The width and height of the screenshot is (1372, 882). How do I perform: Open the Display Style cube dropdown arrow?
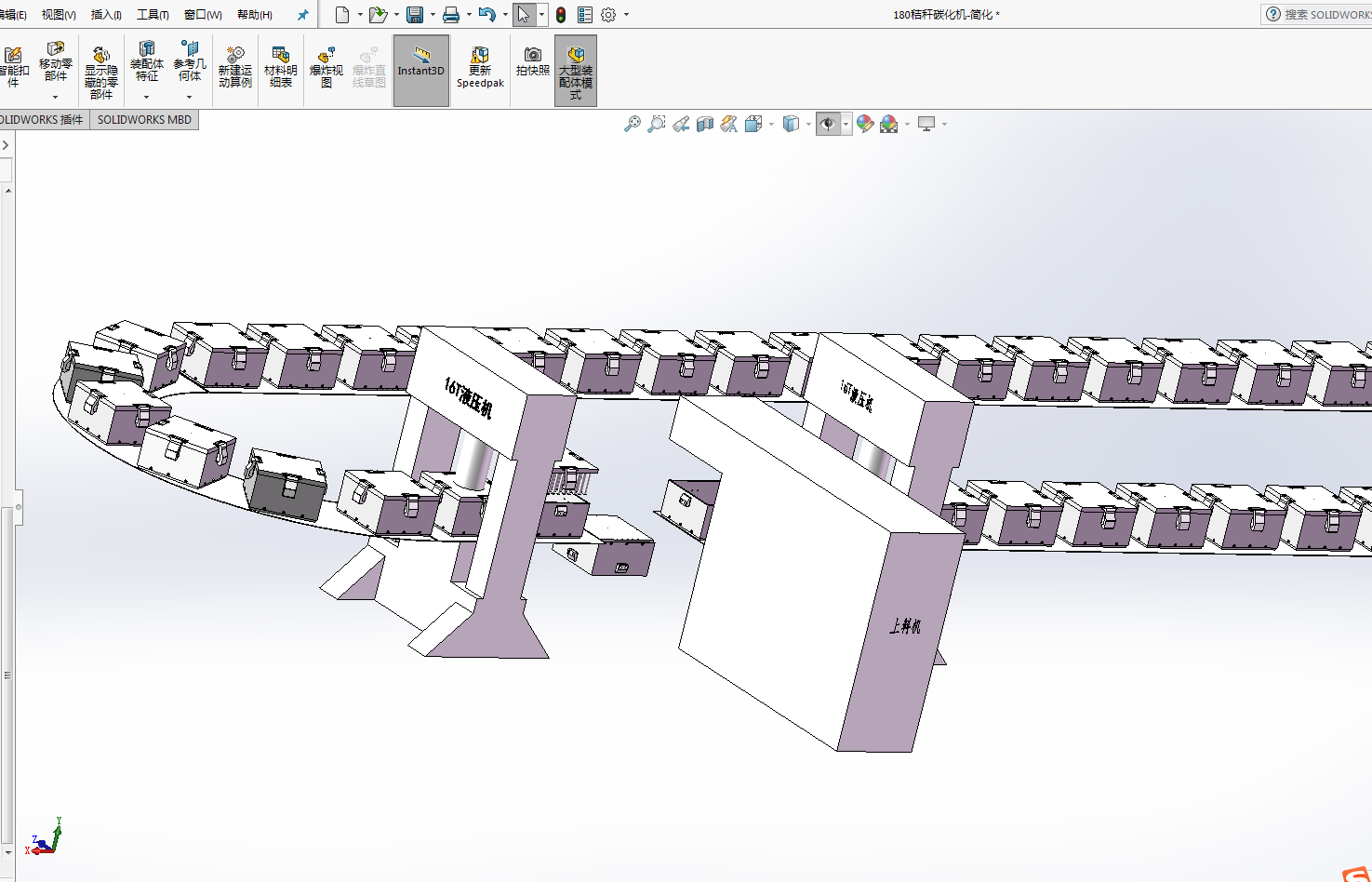[807, 125]
